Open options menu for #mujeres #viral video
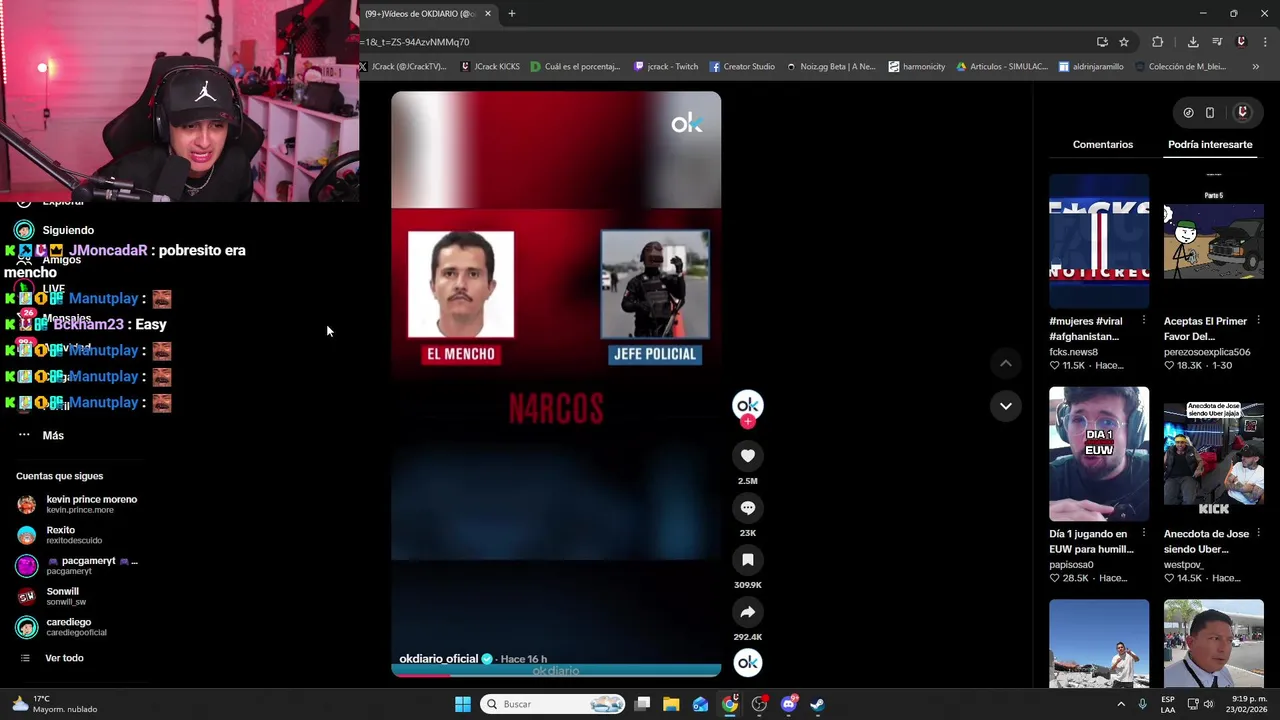 pyautogui.click(x=1144, y=321)
